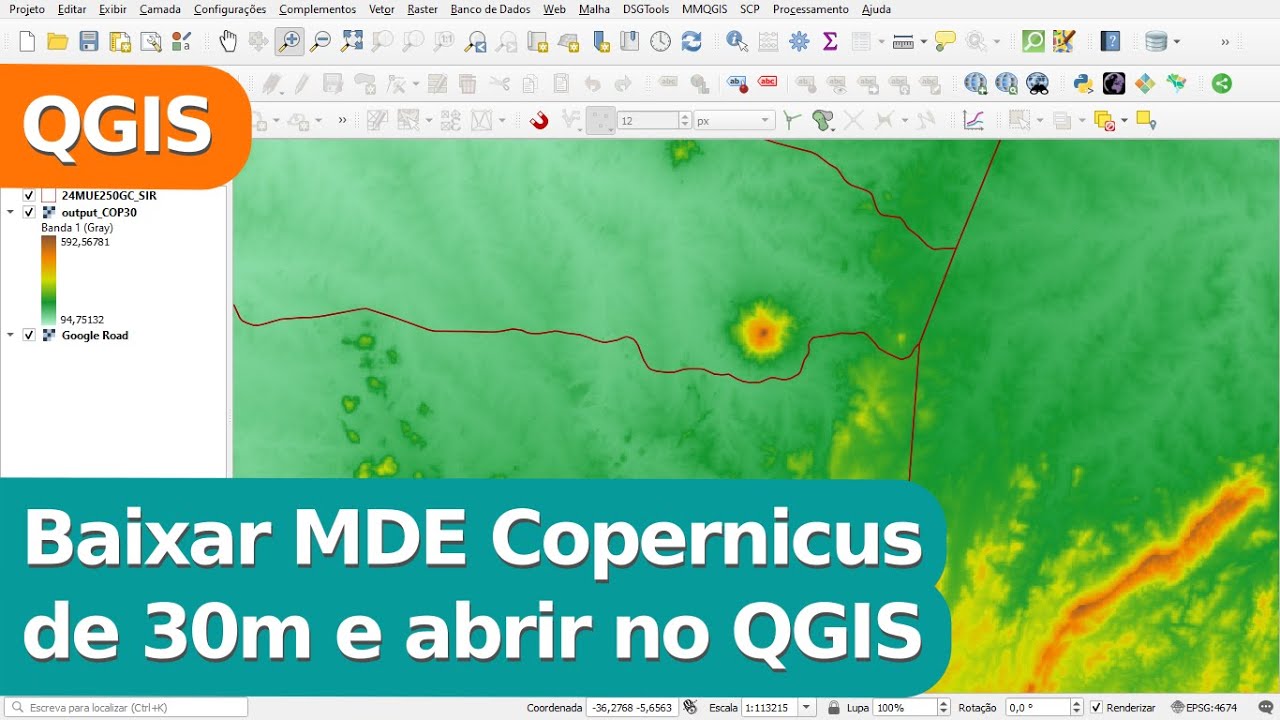Refresh the map canvas
The image size is (1280, 720).
point(691,41)
